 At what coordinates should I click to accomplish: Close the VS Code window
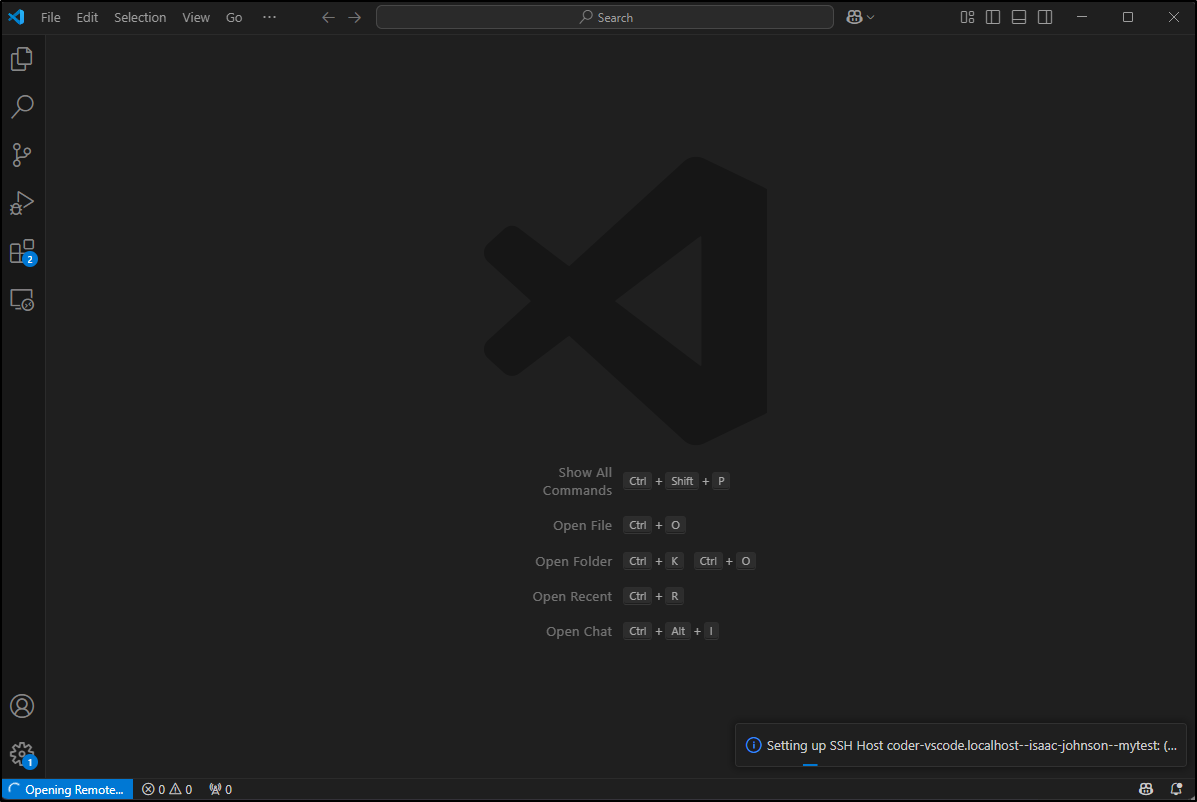tap(1173, 17)
